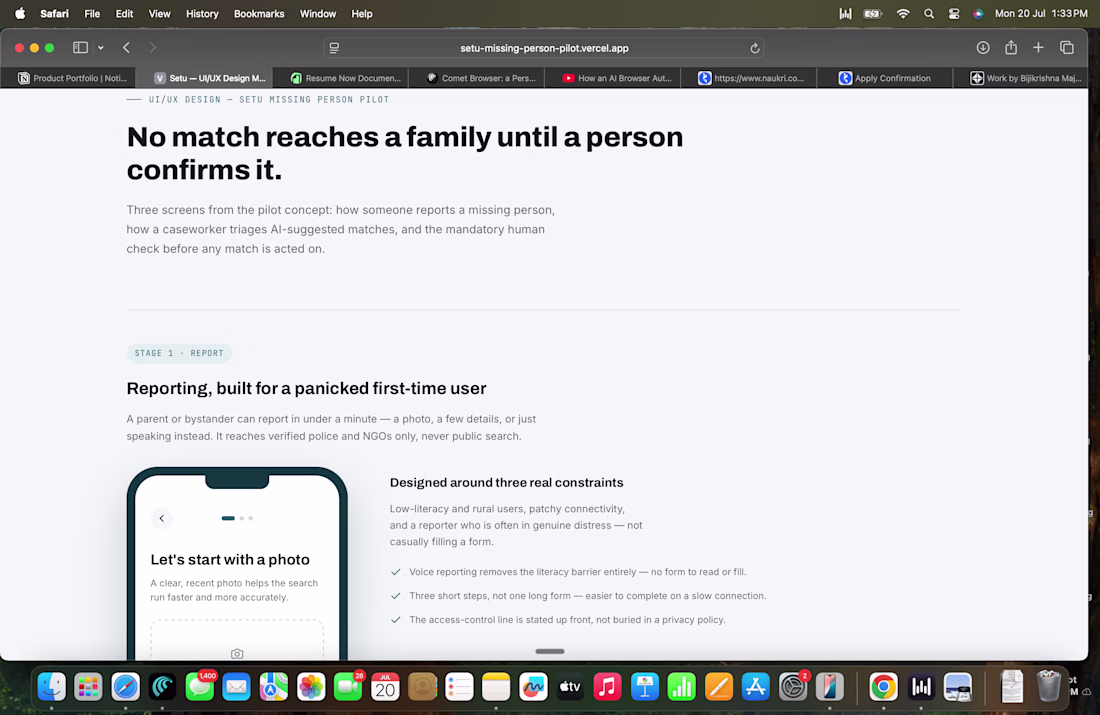Click the step progress dots in phone mockup
The image size is (1100, 715).
237,518
